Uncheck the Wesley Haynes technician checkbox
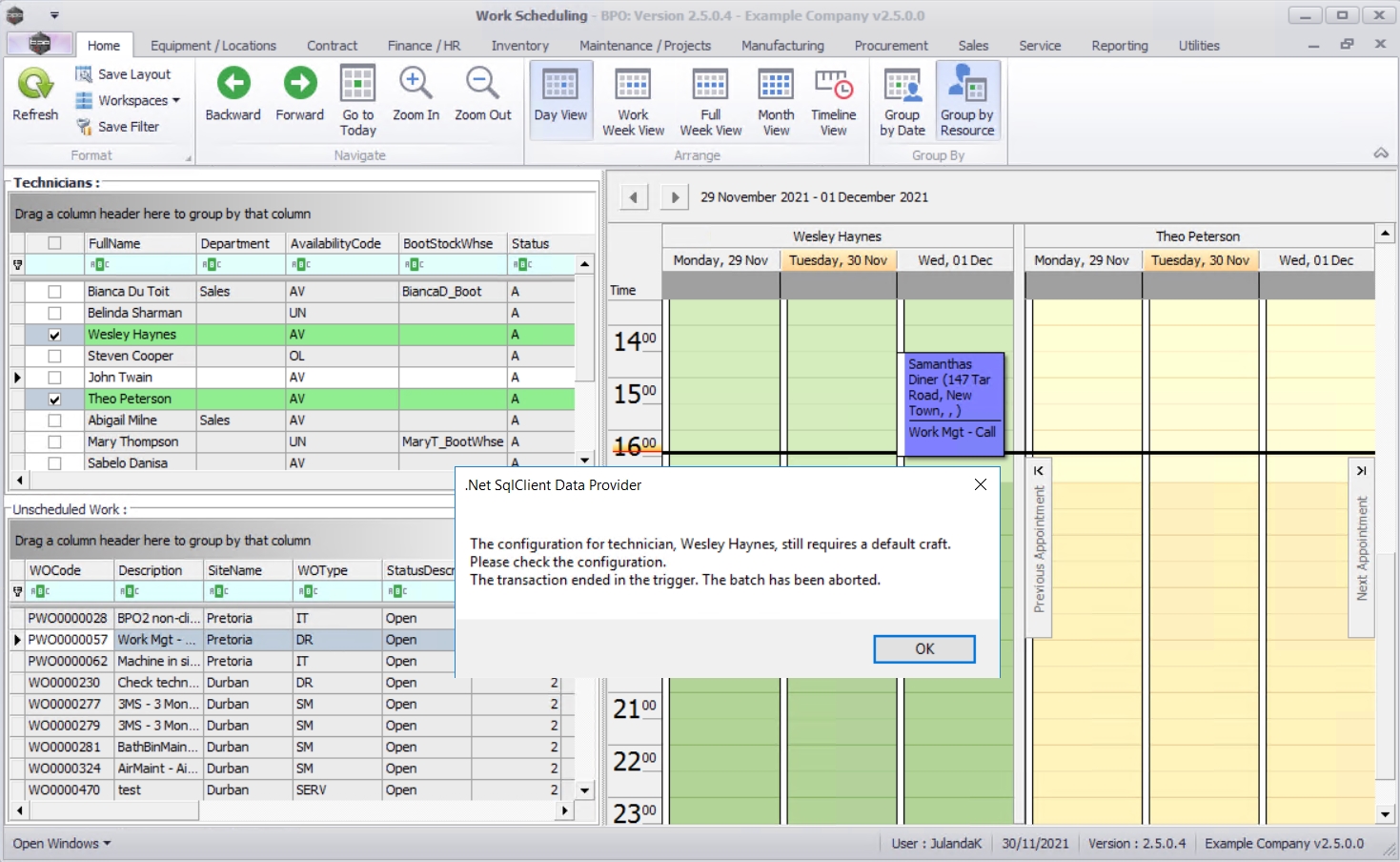This screenshot has width=1400, height=862. 54,335
